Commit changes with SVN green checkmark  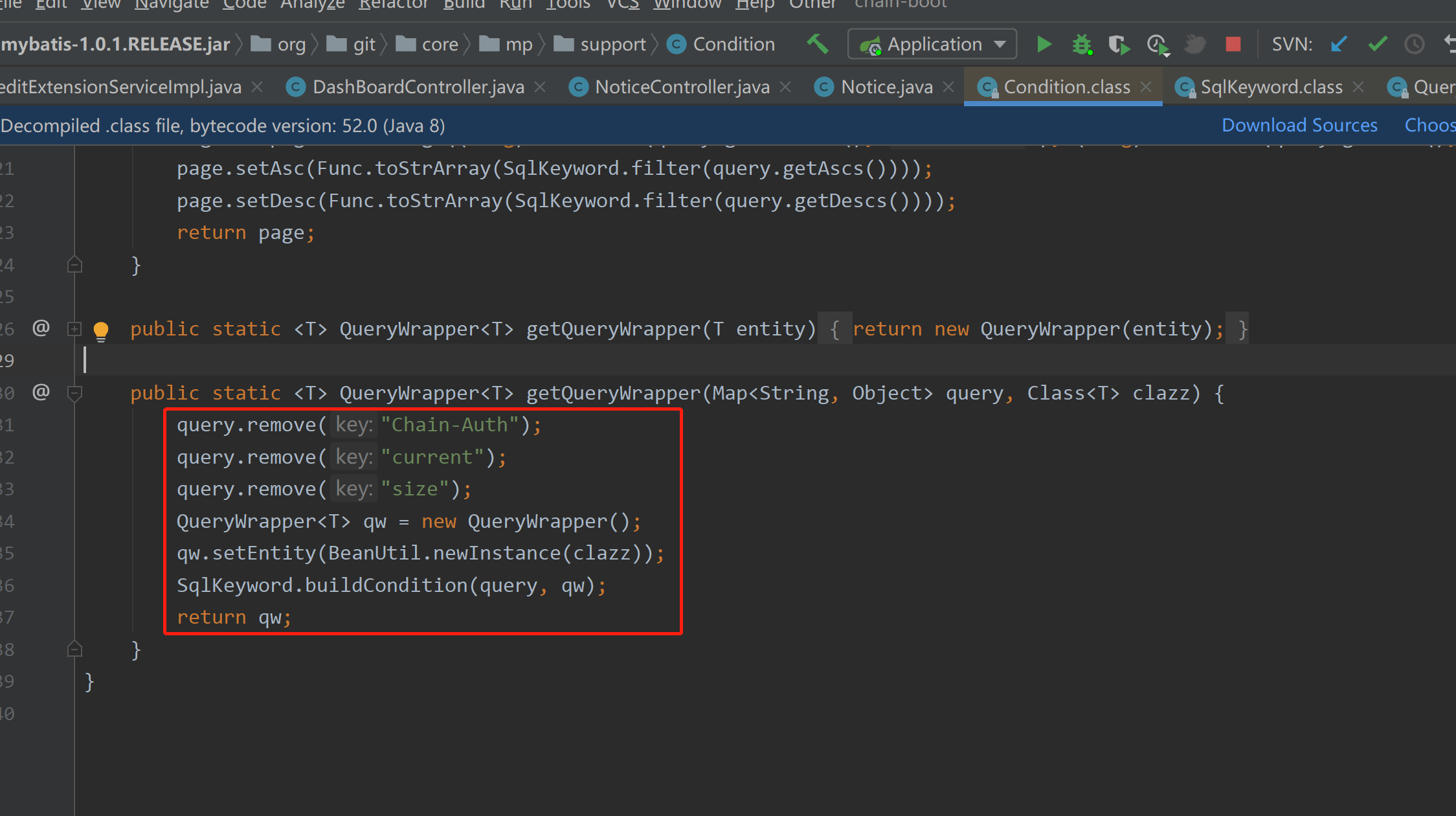coord(1378,44)
